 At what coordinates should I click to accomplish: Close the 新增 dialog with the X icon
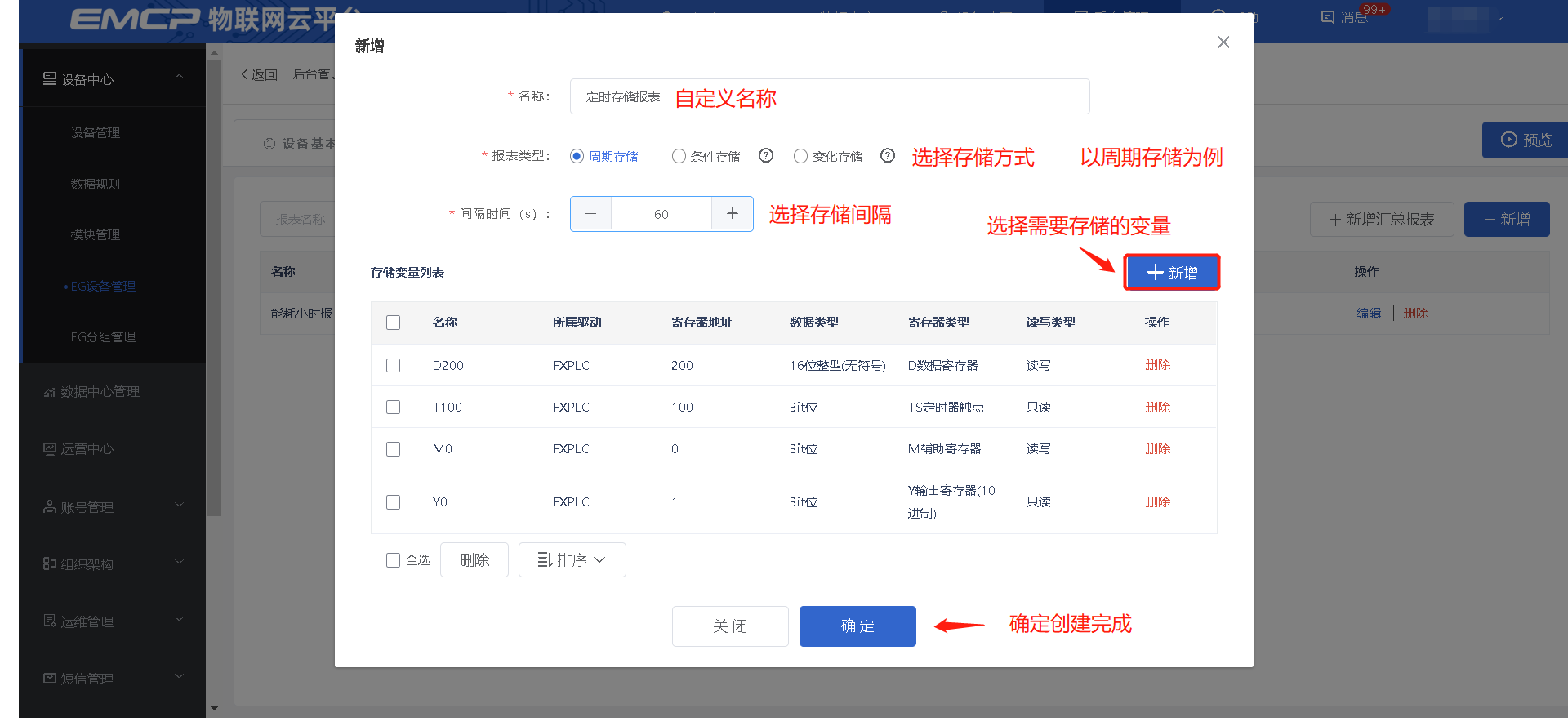coord(1223,42)
